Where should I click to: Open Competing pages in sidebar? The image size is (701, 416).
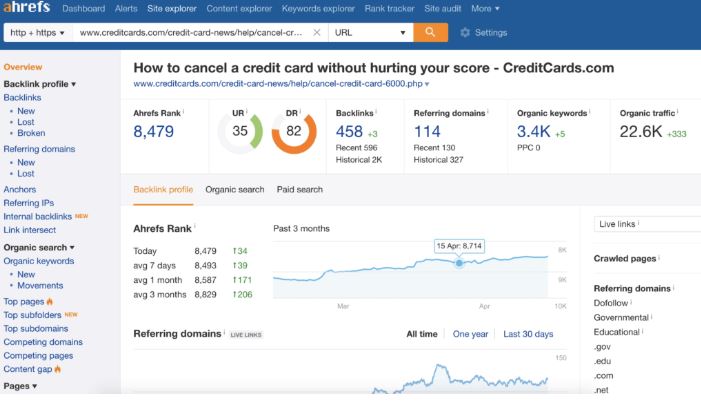[x=38, y=356]
